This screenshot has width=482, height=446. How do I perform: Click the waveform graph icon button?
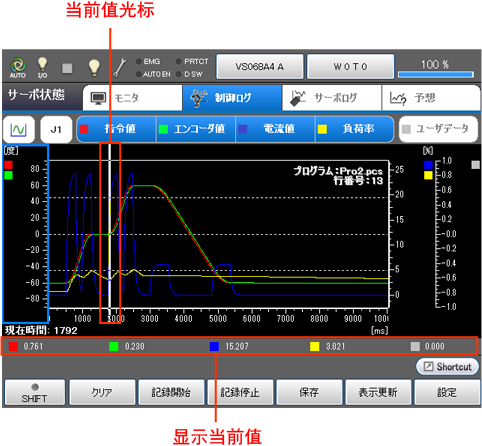coord(19,129)
